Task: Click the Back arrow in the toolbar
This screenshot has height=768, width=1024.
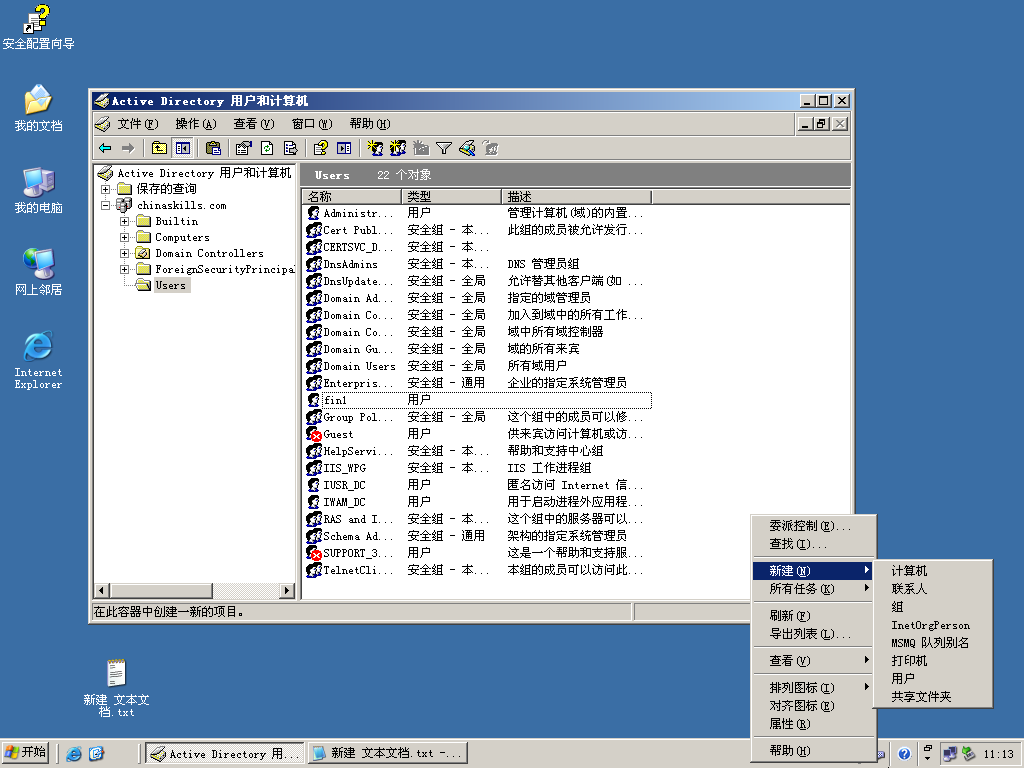Action: (105, 148)
